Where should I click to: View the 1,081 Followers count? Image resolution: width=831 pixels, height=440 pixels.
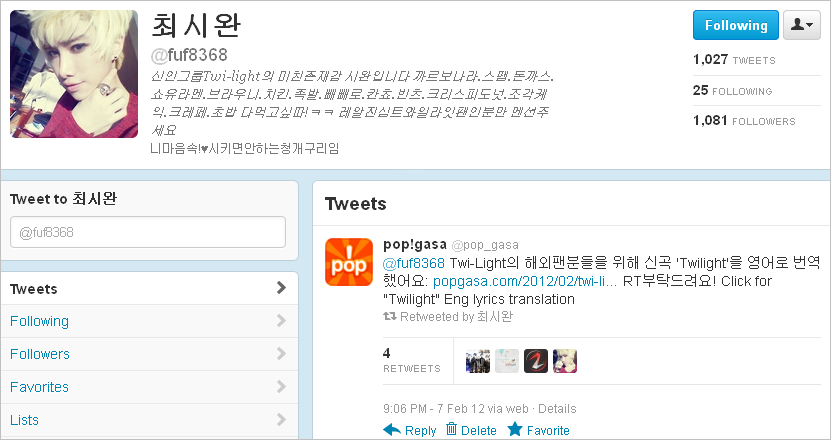coord(744,121)
